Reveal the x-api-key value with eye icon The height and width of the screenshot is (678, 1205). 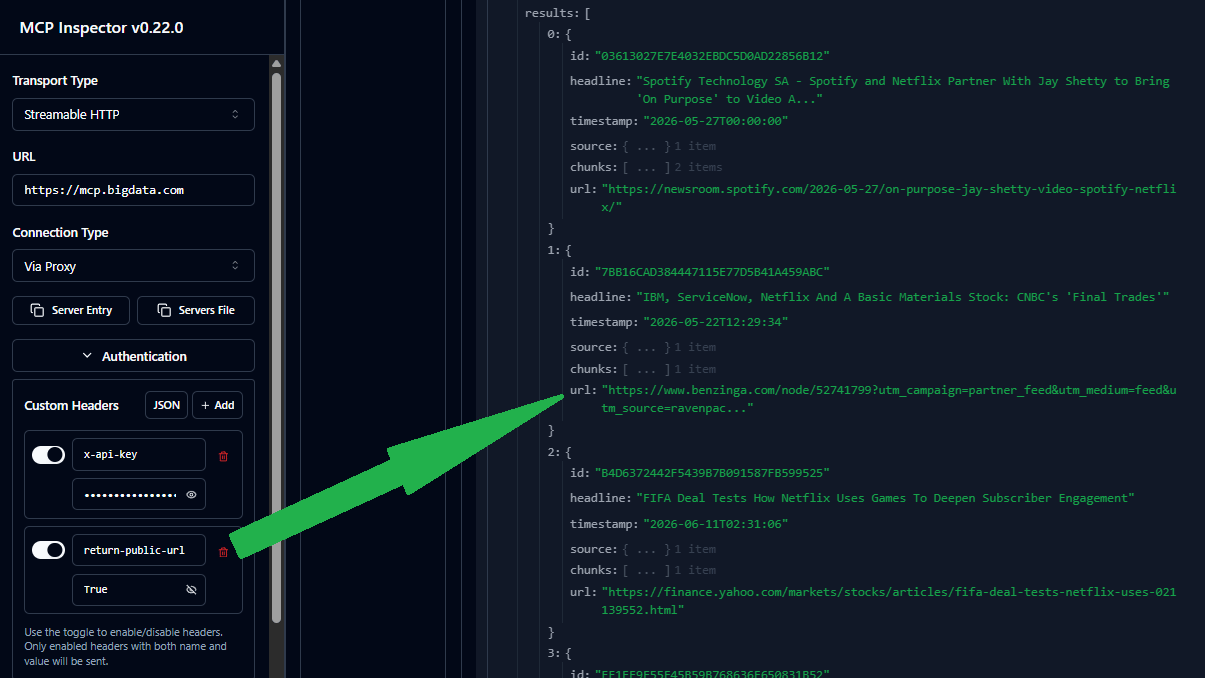click(191, 494)
